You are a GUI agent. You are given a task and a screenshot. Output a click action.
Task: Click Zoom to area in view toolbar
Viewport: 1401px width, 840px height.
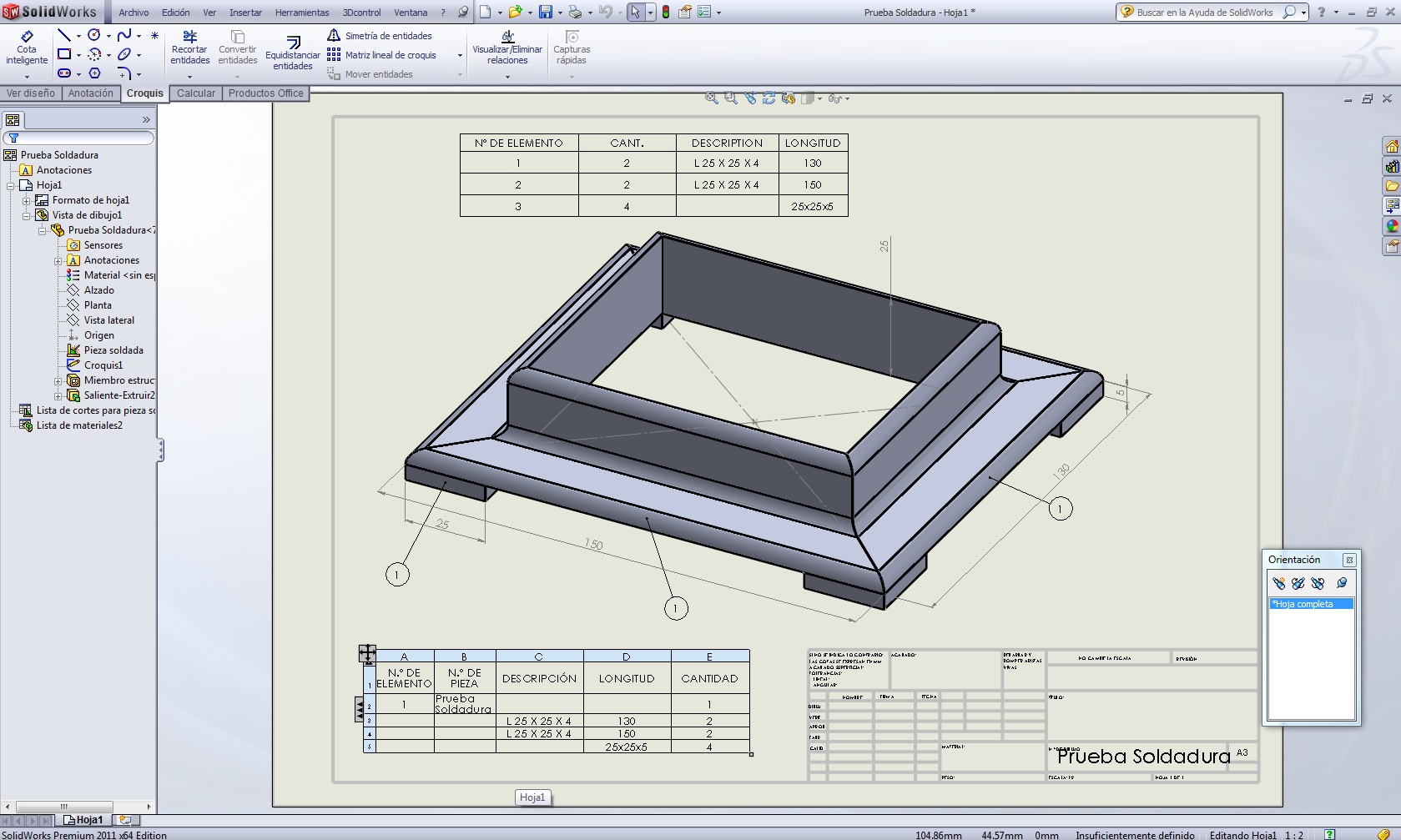point(731,98)
